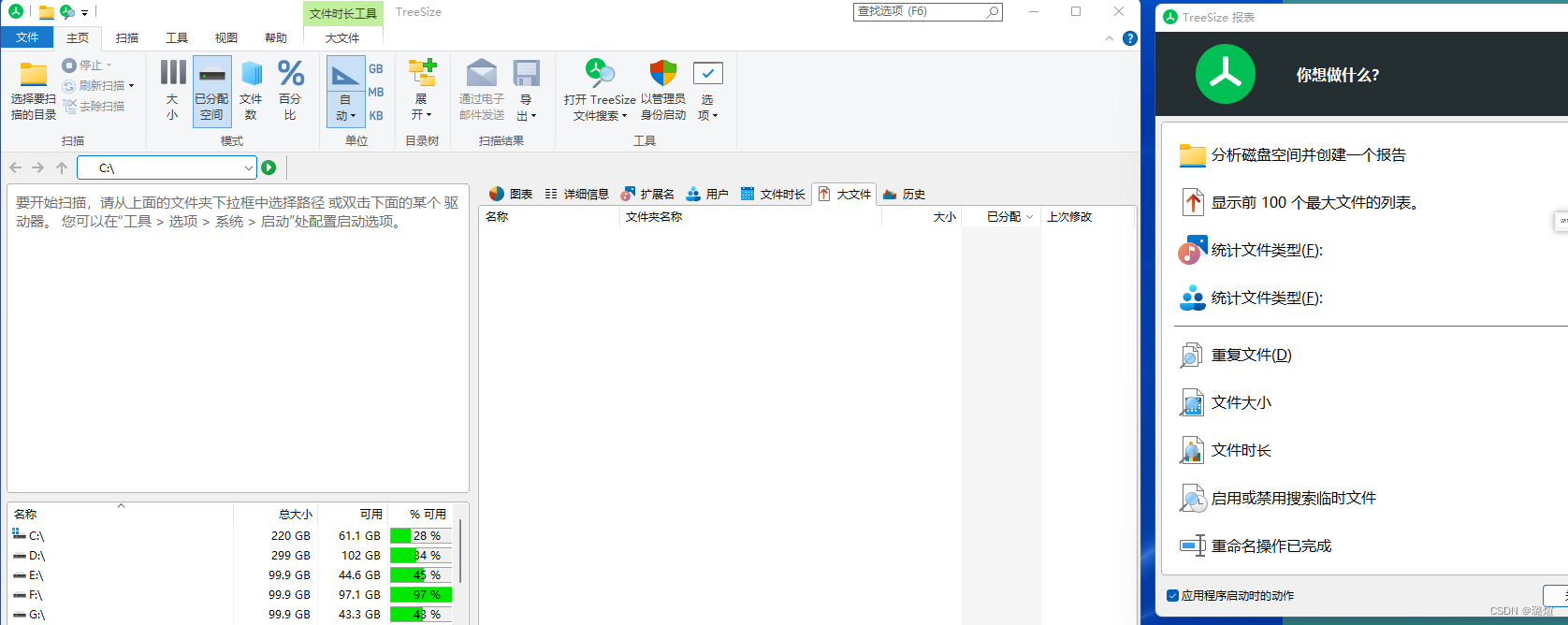
Task: Open the 用户 view tab
Action: [707, 194]
